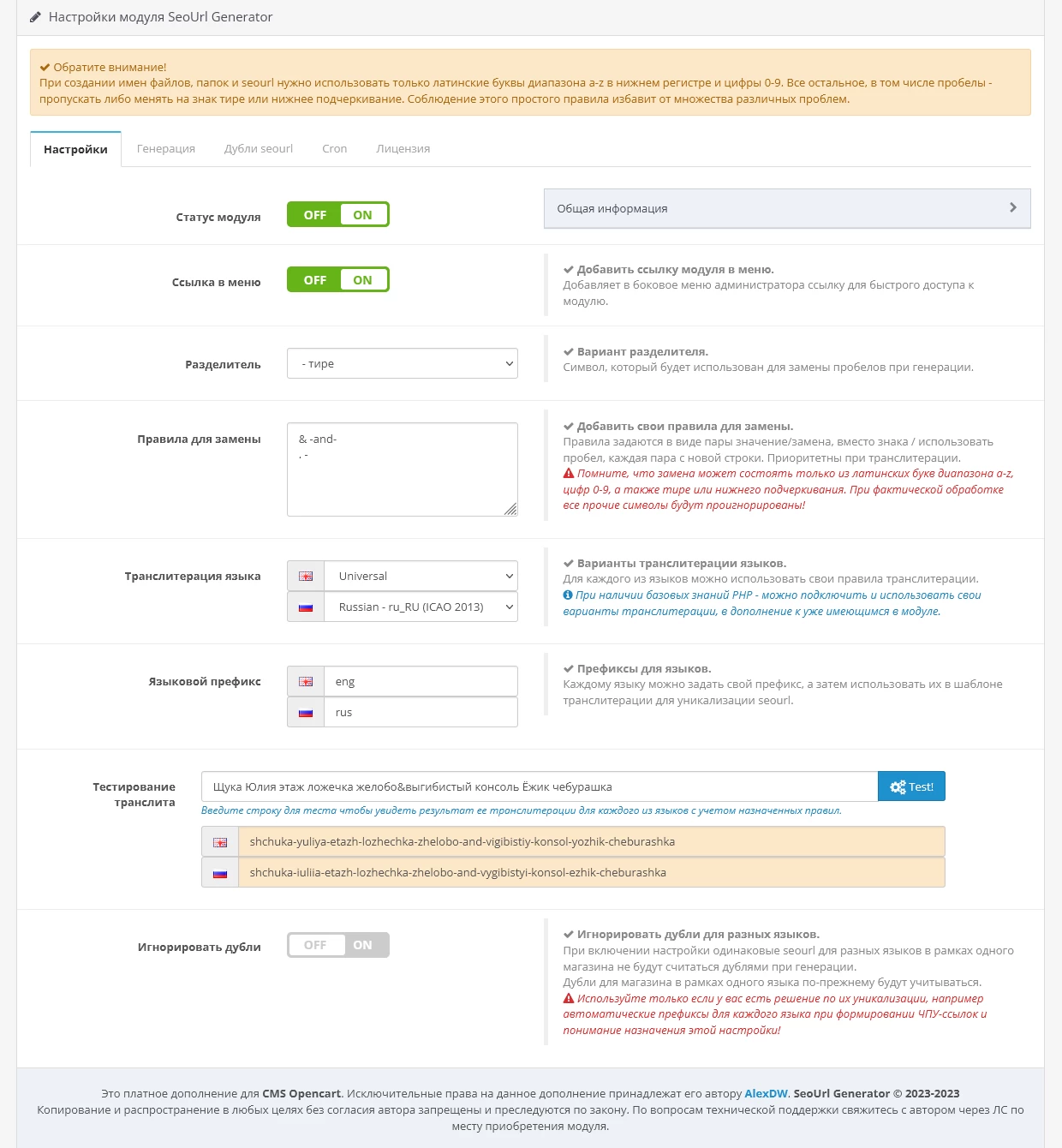Click the Russian flag beside test result

point(220,873)
